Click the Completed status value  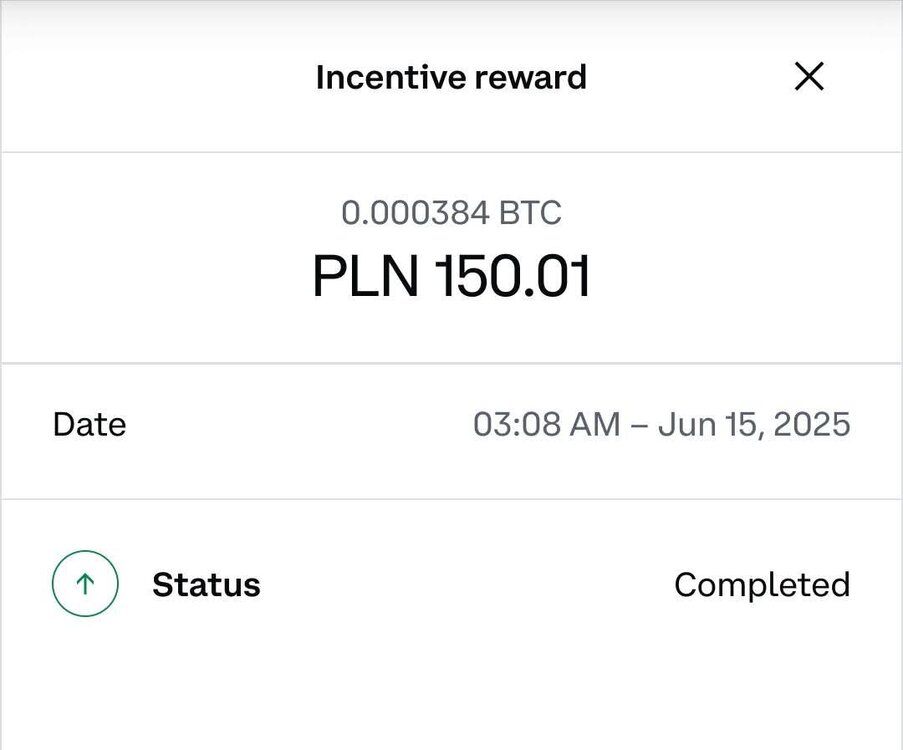tap(762, 585)
